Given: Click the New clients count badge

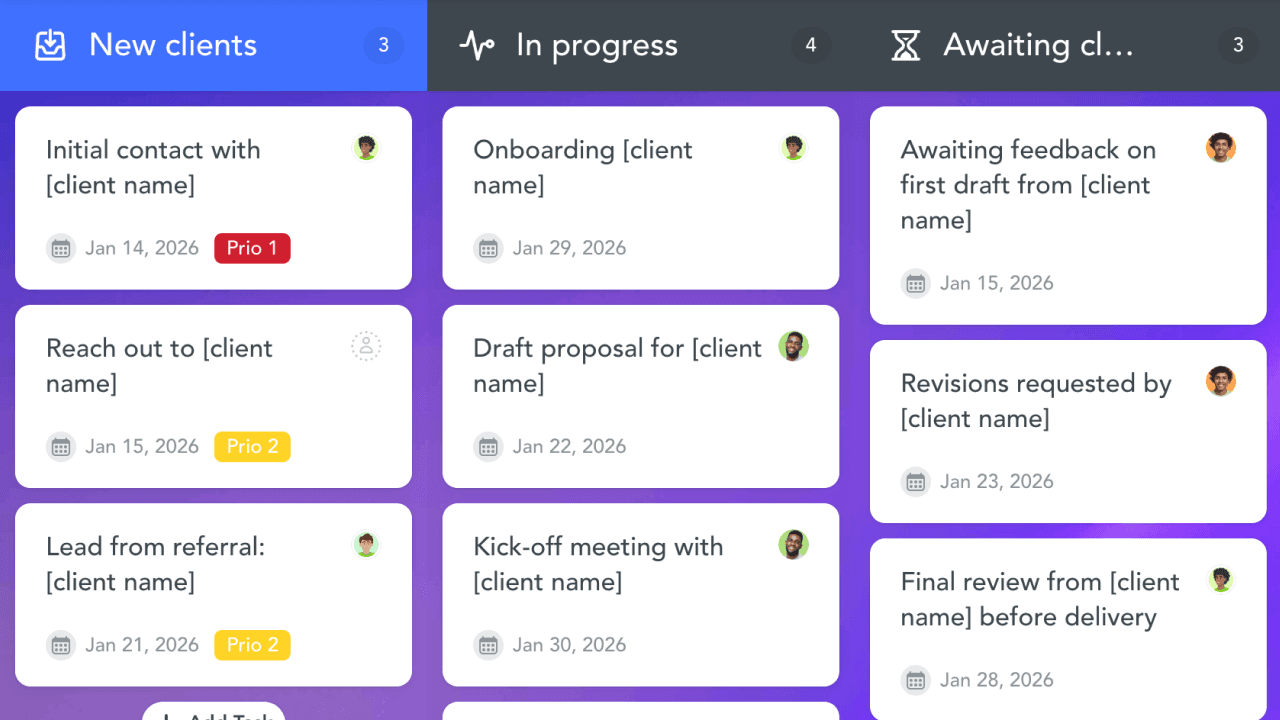Looking at the screenshot, I should [x=383, y=45].
